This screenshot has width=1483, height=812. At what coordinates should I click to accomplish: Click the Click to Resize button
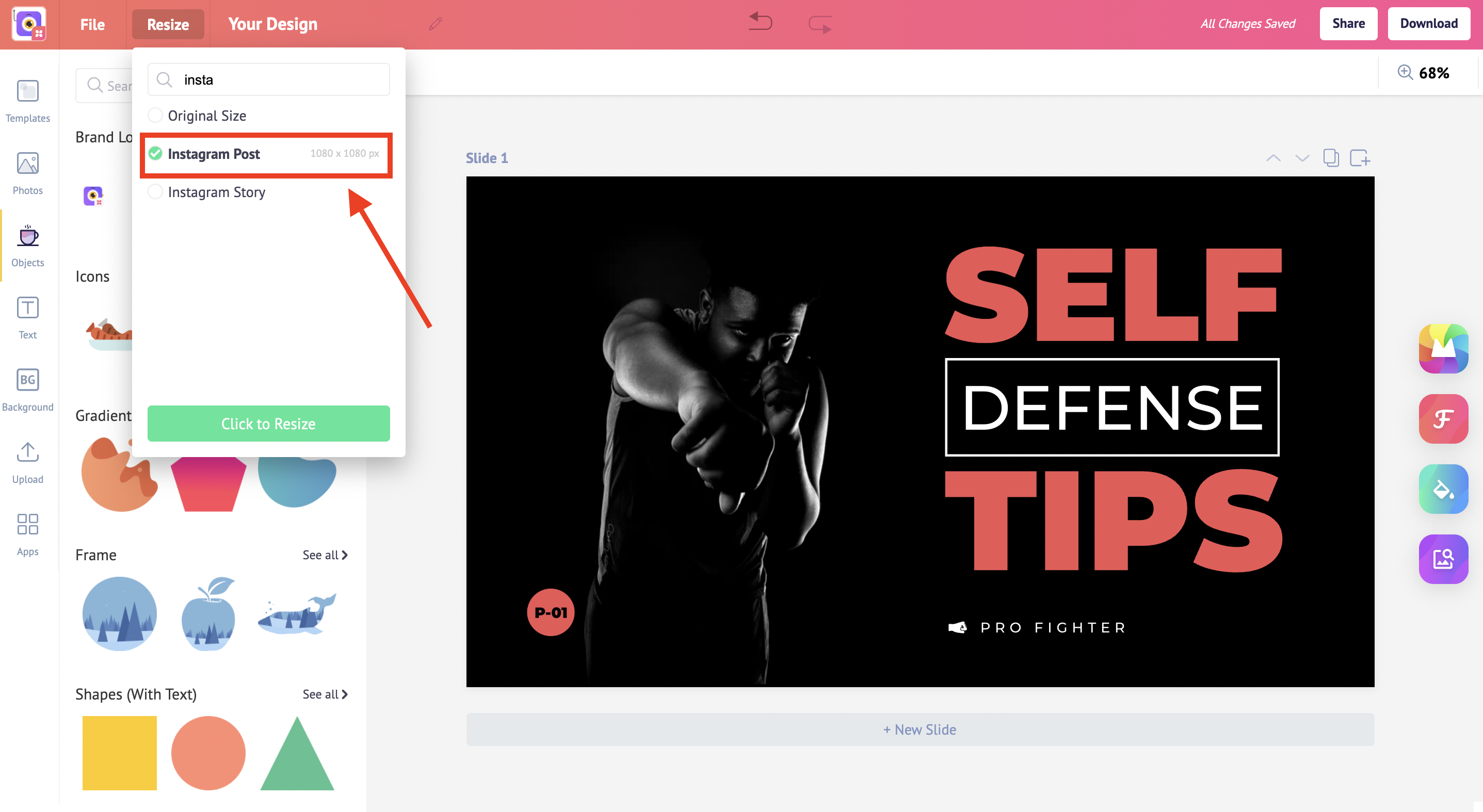[268, 423]
